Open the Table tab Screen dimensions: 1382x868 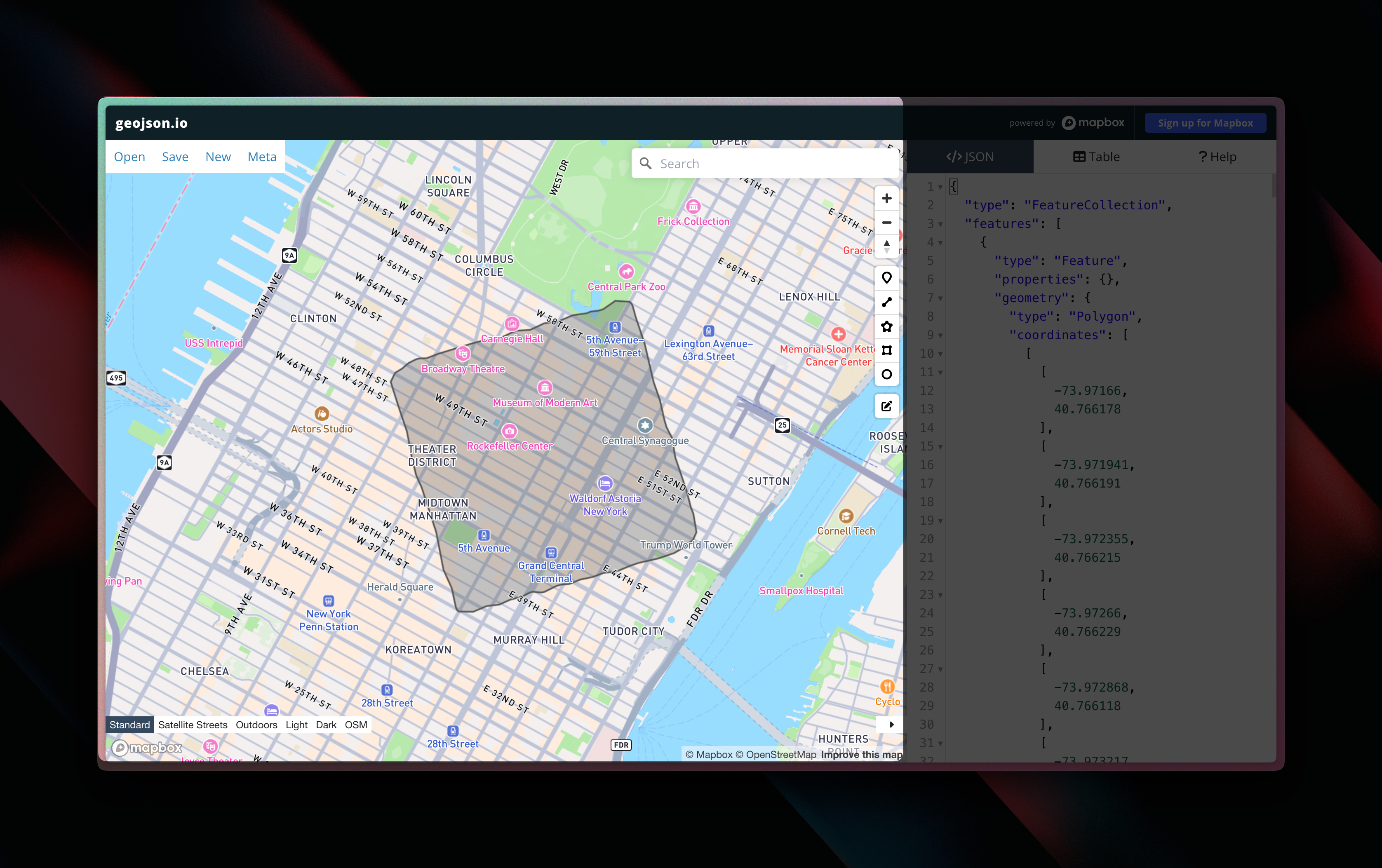pos(1096,157)
